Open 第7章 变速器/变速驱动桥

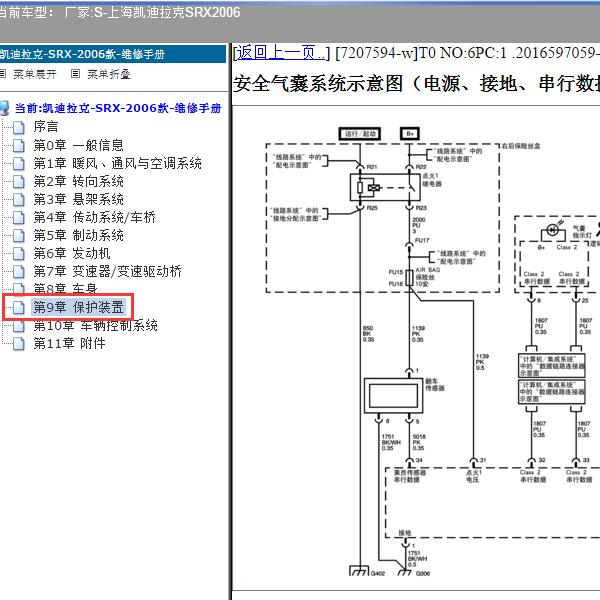coord(108,271)
